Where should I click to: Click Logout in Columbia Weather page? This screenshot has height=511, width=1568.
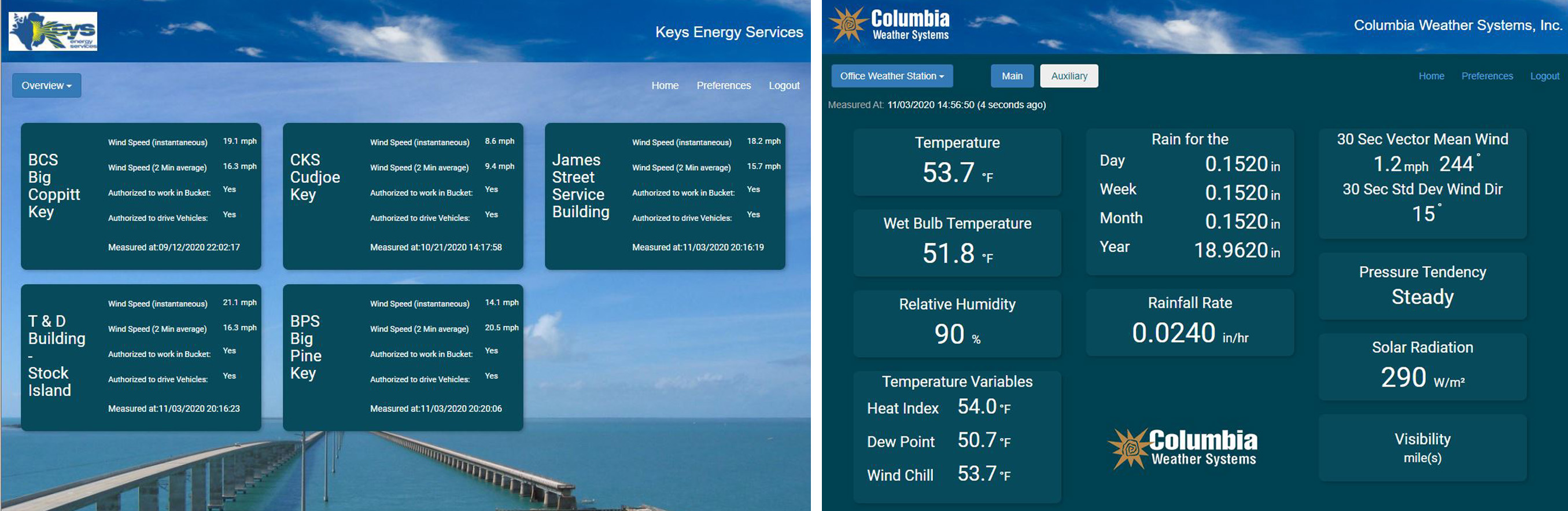1544,76
